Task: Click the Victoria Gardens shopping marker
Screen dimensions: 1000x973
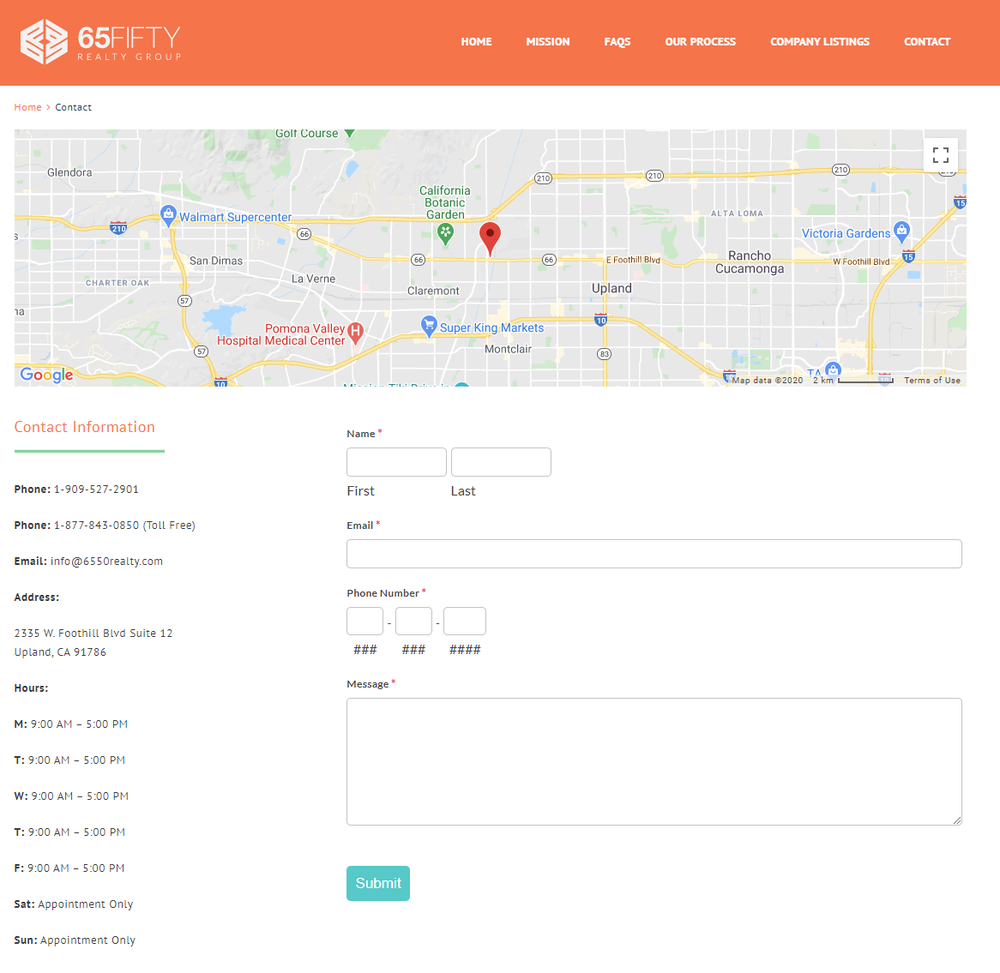Action: click(902, 231)
